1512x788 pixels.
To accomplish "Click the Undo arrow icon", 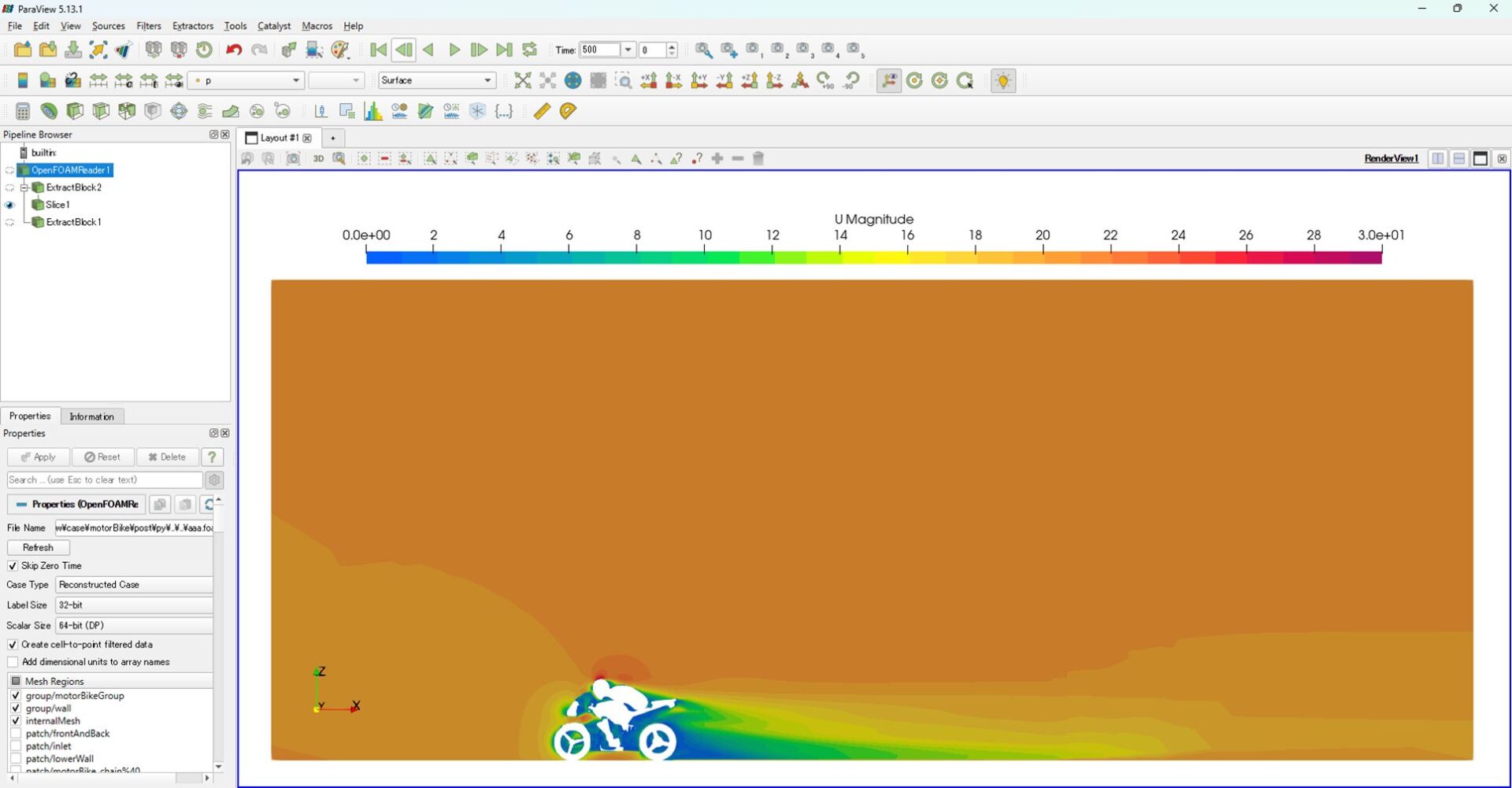I will coord(233,50).
